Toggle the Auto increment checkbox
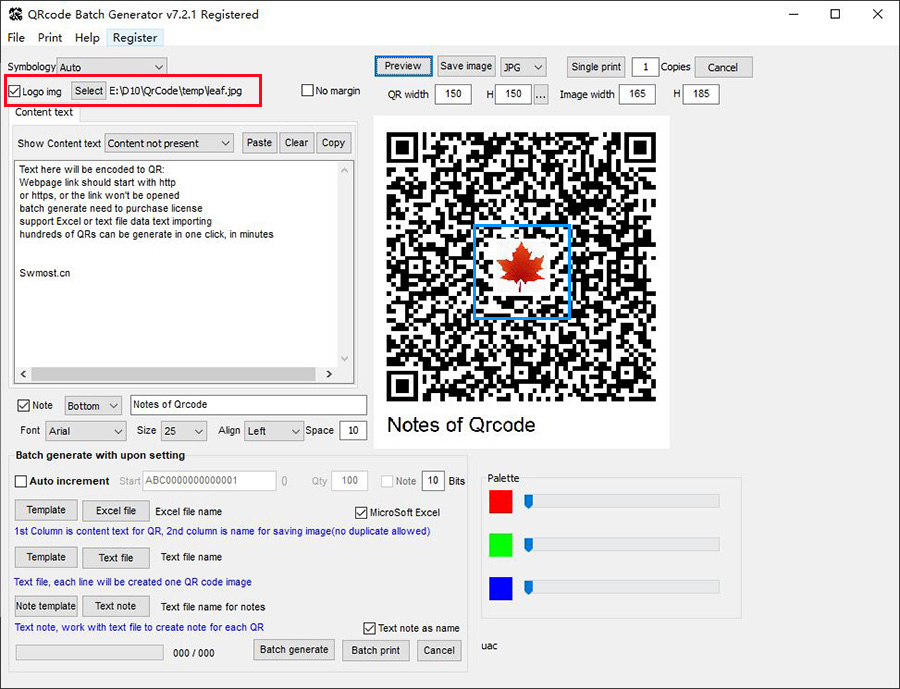Screen dimensions: 900x689 click(x=21, y=481)
